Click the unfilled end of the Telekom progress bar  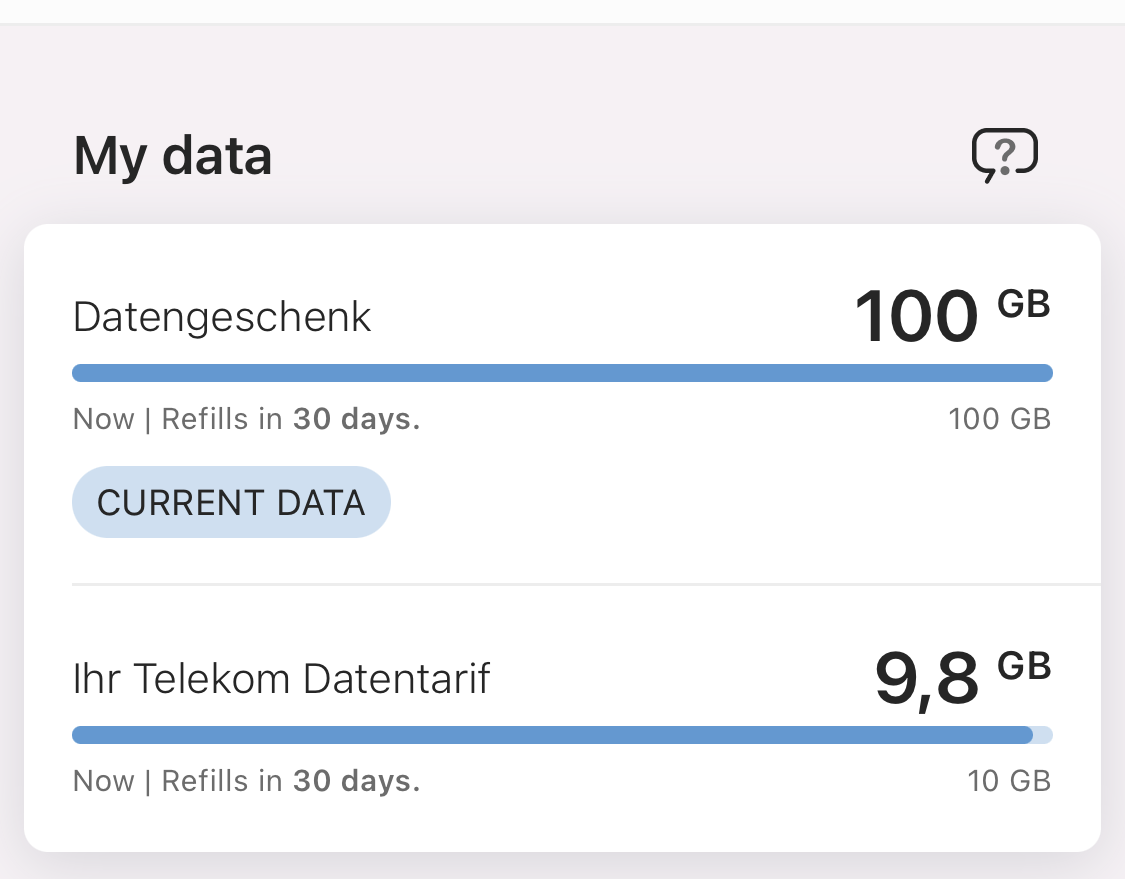tap(1042, 736)
